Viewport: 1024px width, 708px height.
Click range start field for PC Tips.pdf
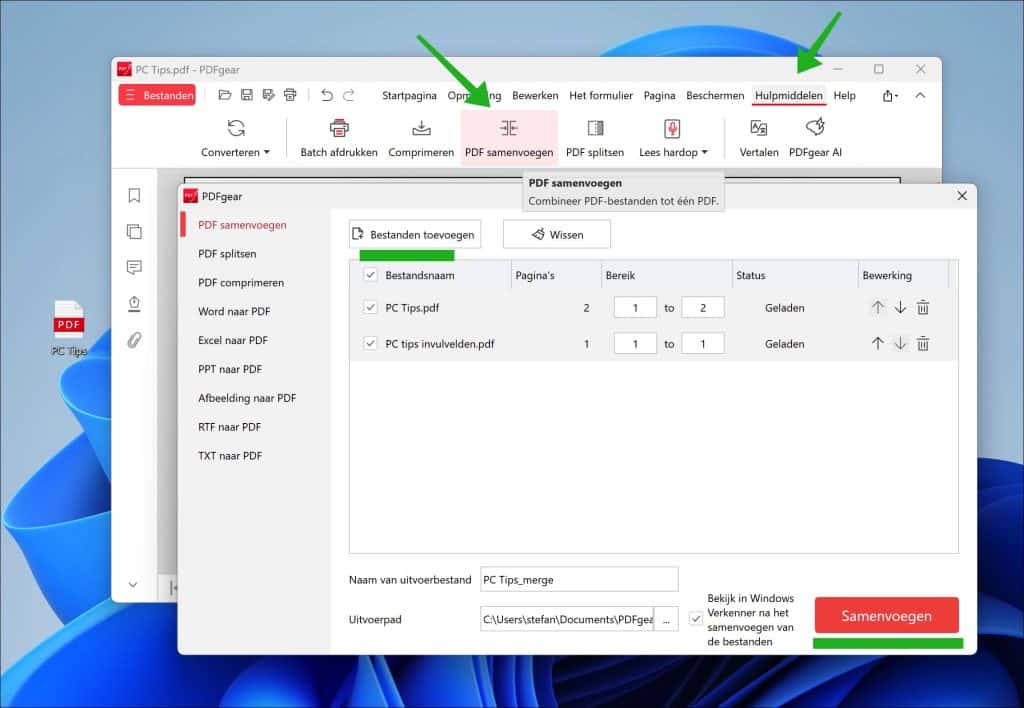point(635,308)
